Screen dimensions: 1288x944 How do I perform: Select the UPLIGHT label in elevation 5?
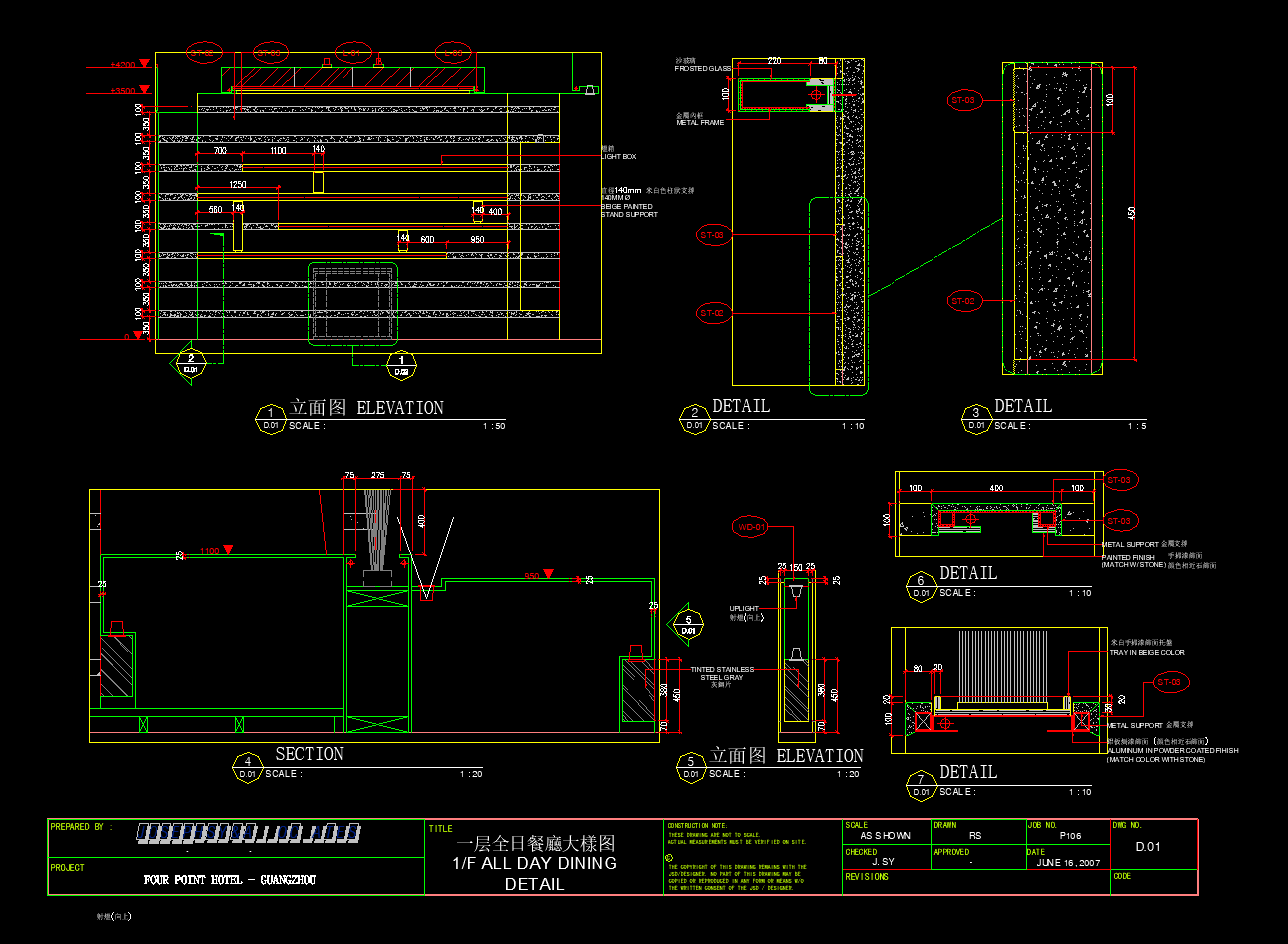tap(744, 608)
